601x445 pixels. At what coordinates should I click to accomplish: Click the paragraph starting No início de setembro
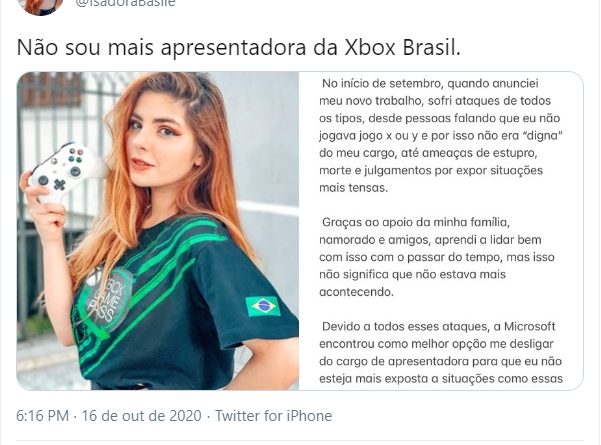(x=441, y=135)
